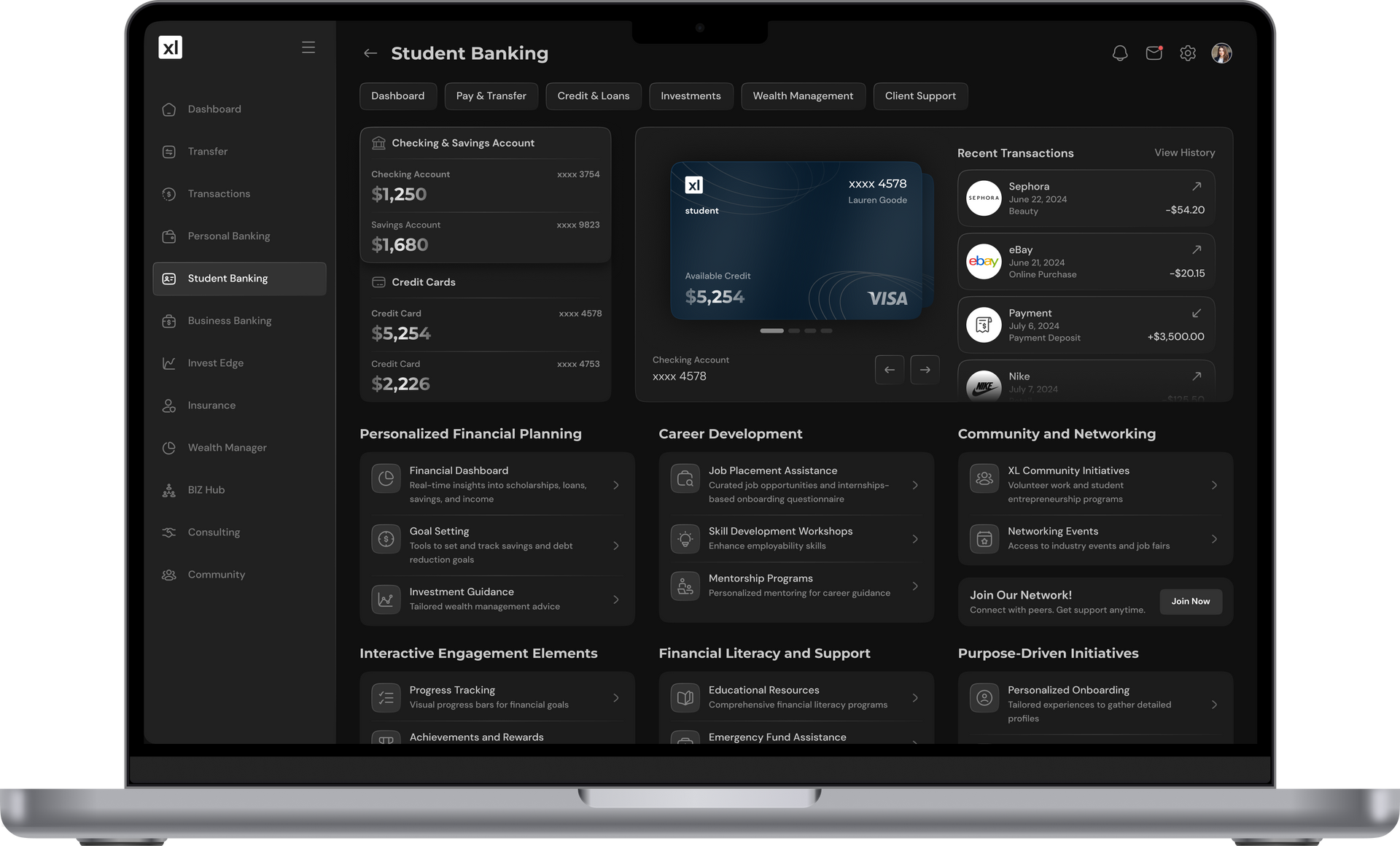Viewport: 1400px width, 846px height.
Task: Click the Job Placement Assistance icon
Action: (685, 478)
